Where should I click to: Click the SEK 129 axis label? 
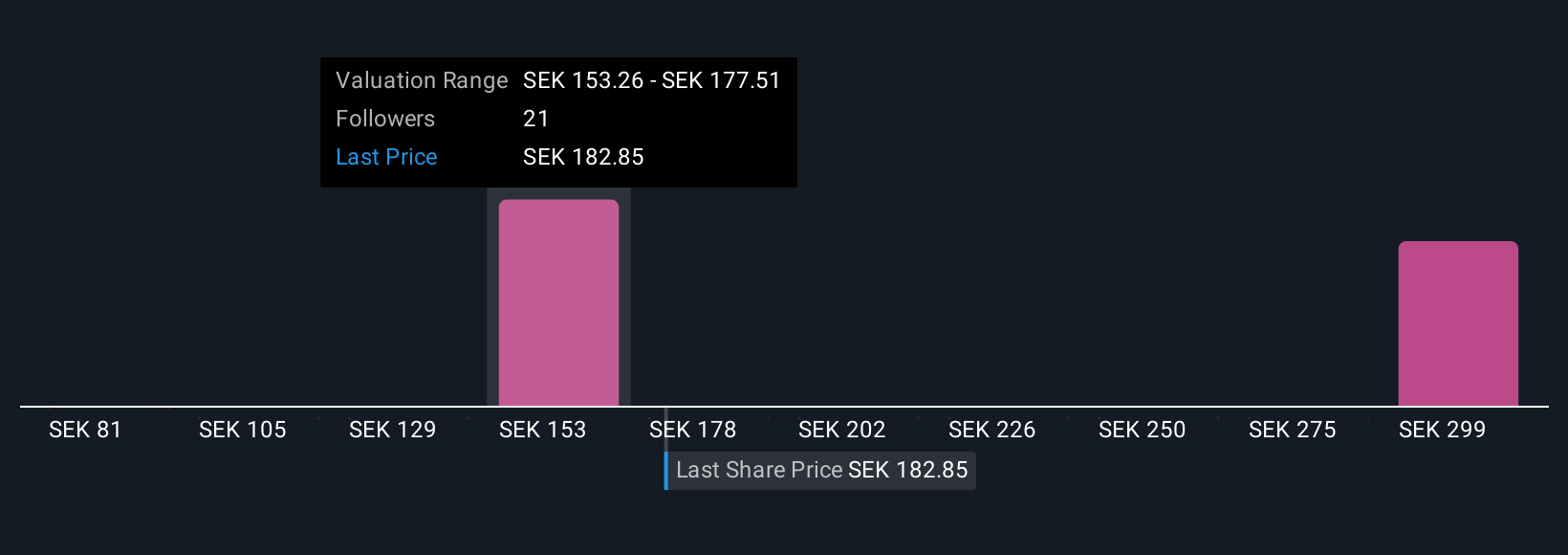pyautogui.click(x=392, y=430)
